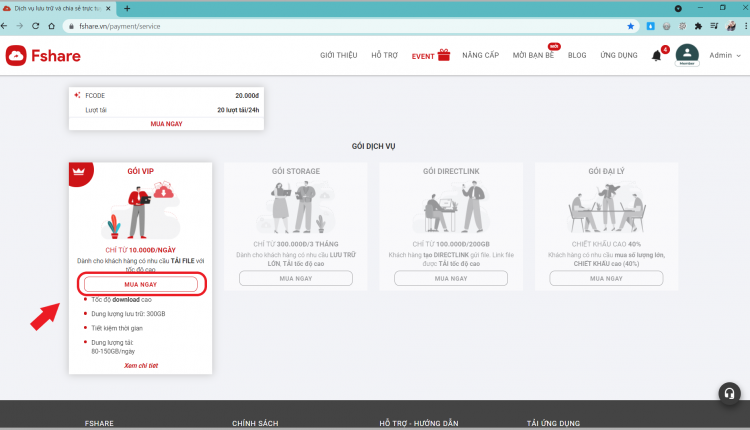
Task: Open the notifications bell
Action: (x=656, y=56)
